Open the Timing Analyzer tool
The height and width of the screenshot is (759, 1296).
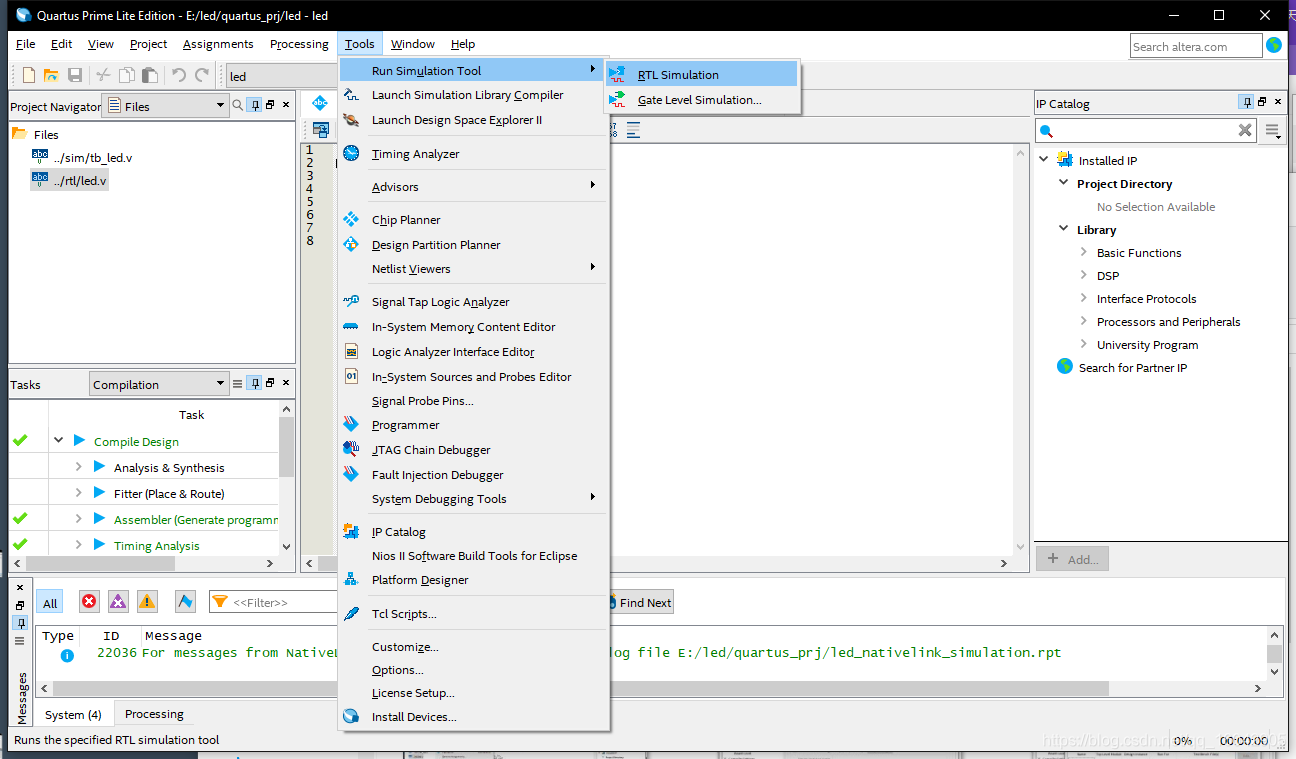tap(474, 154)
